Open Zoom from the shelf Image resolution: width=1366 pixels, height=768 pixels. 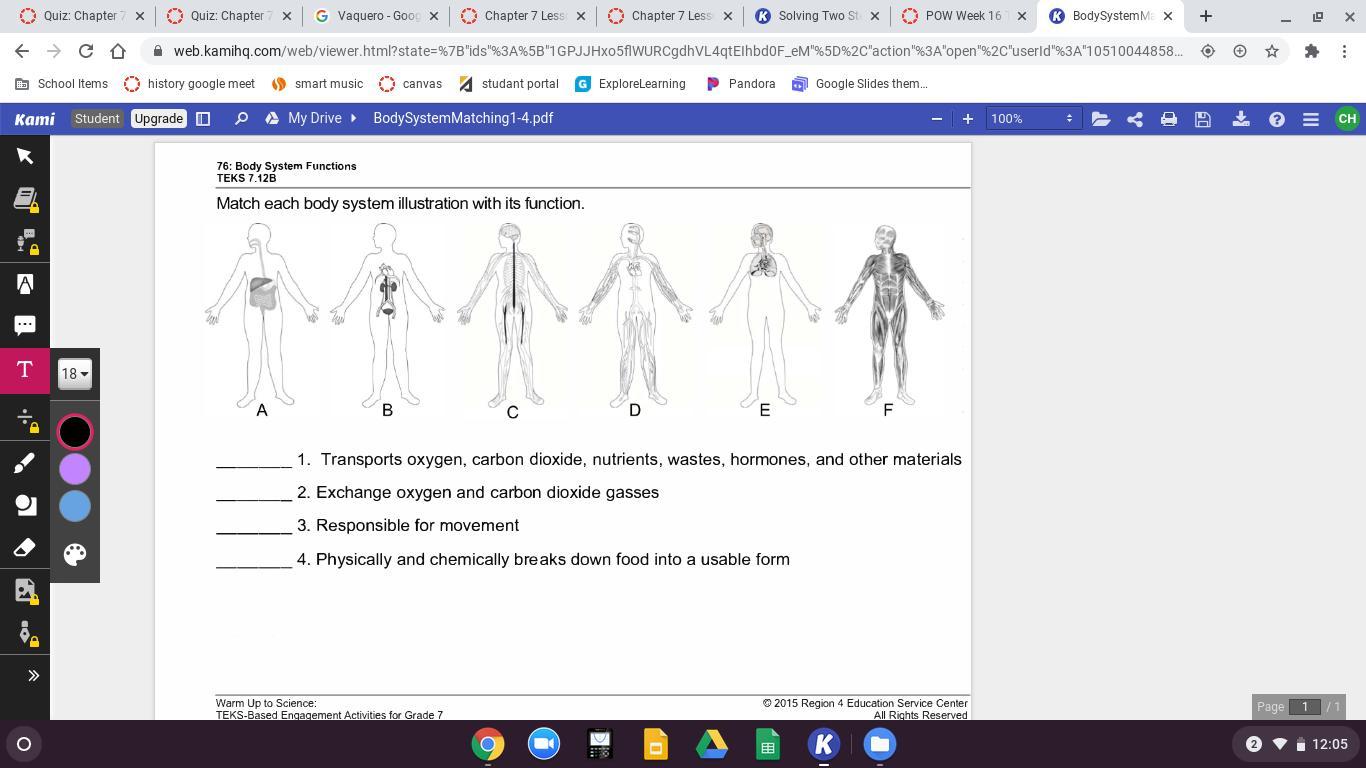[544, 744]
